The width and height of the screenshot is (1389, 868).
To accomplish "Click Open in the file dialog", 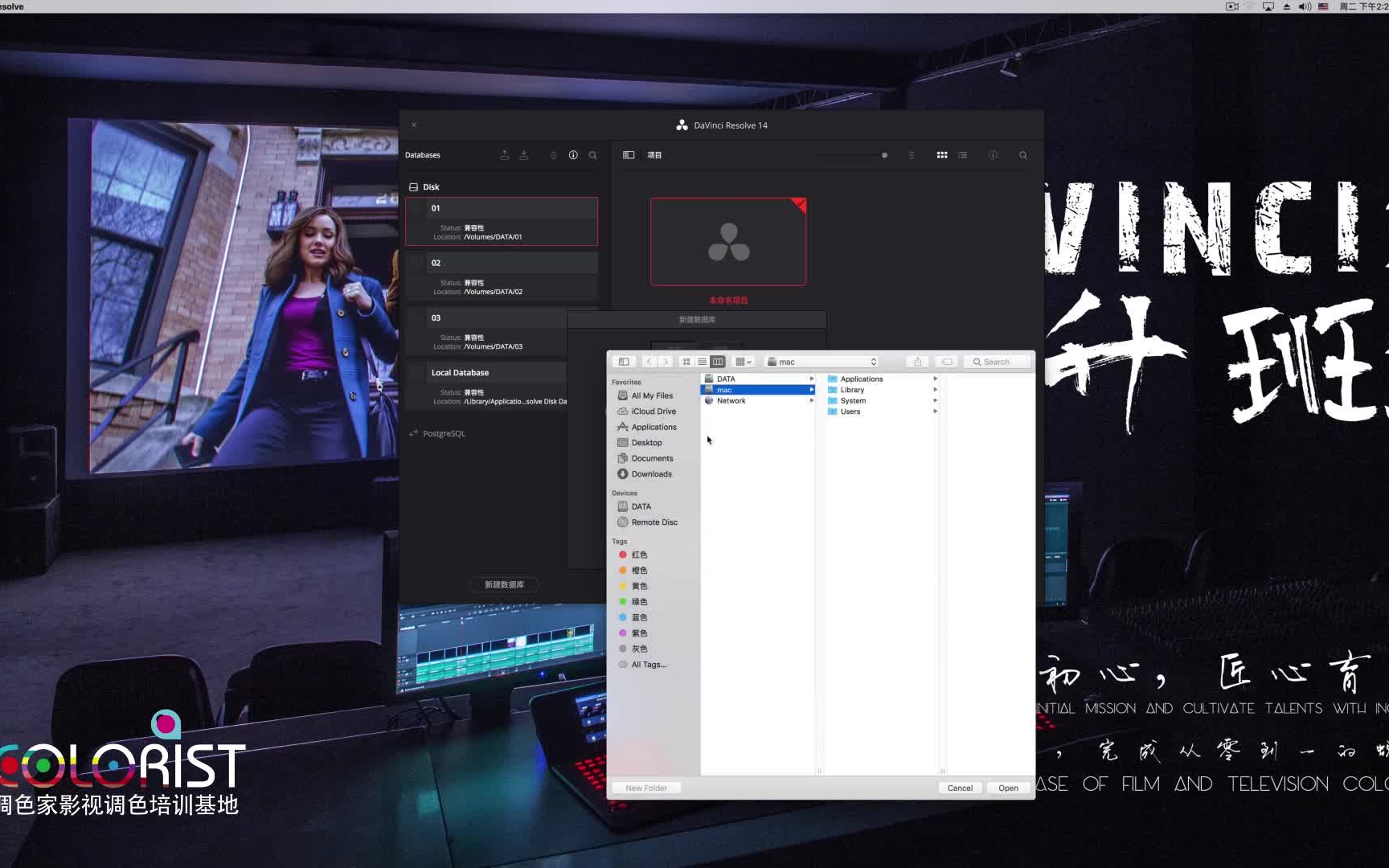I will point(1008,788).
